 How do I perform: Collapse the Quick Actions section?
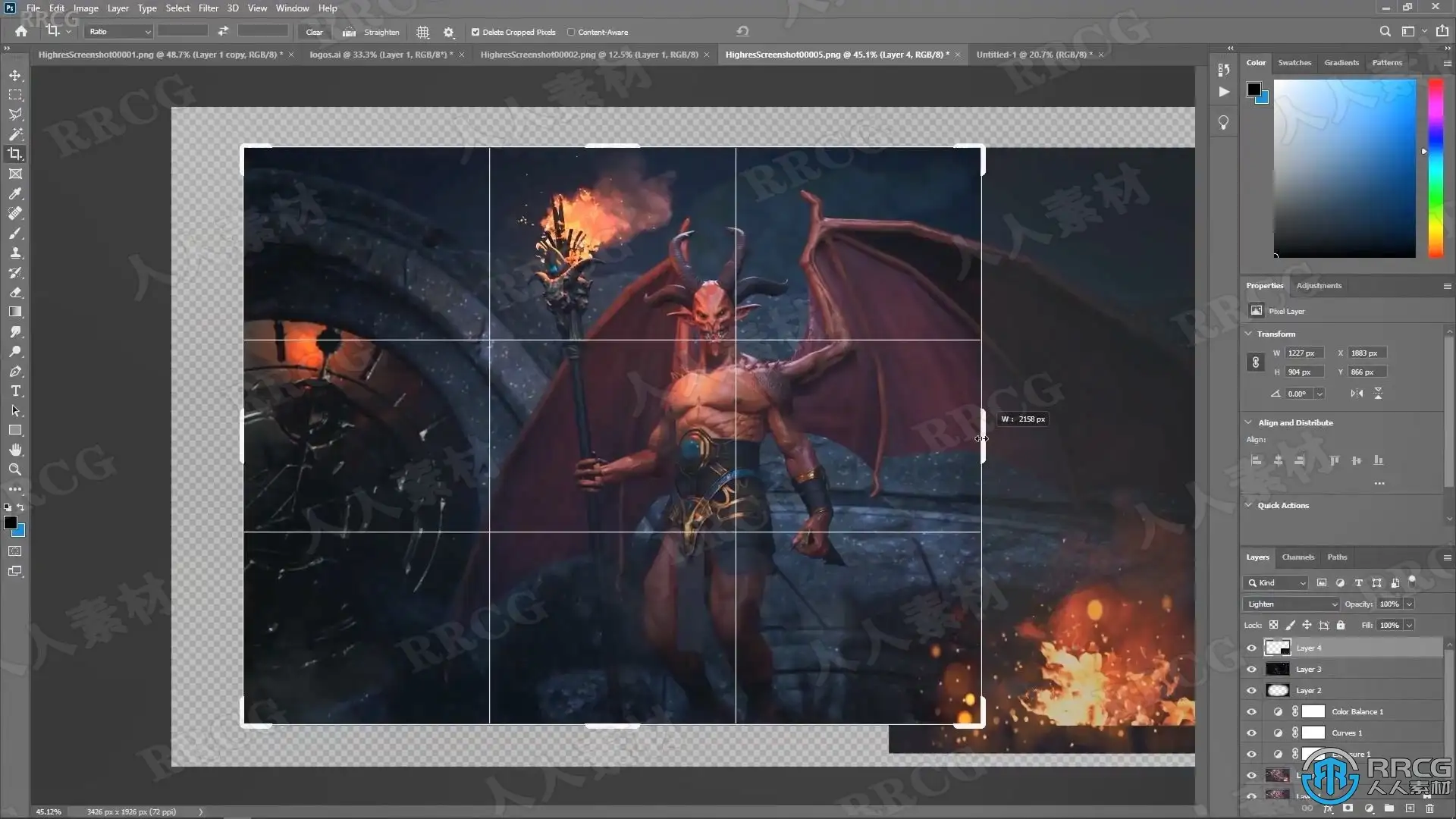point(1249,505)
